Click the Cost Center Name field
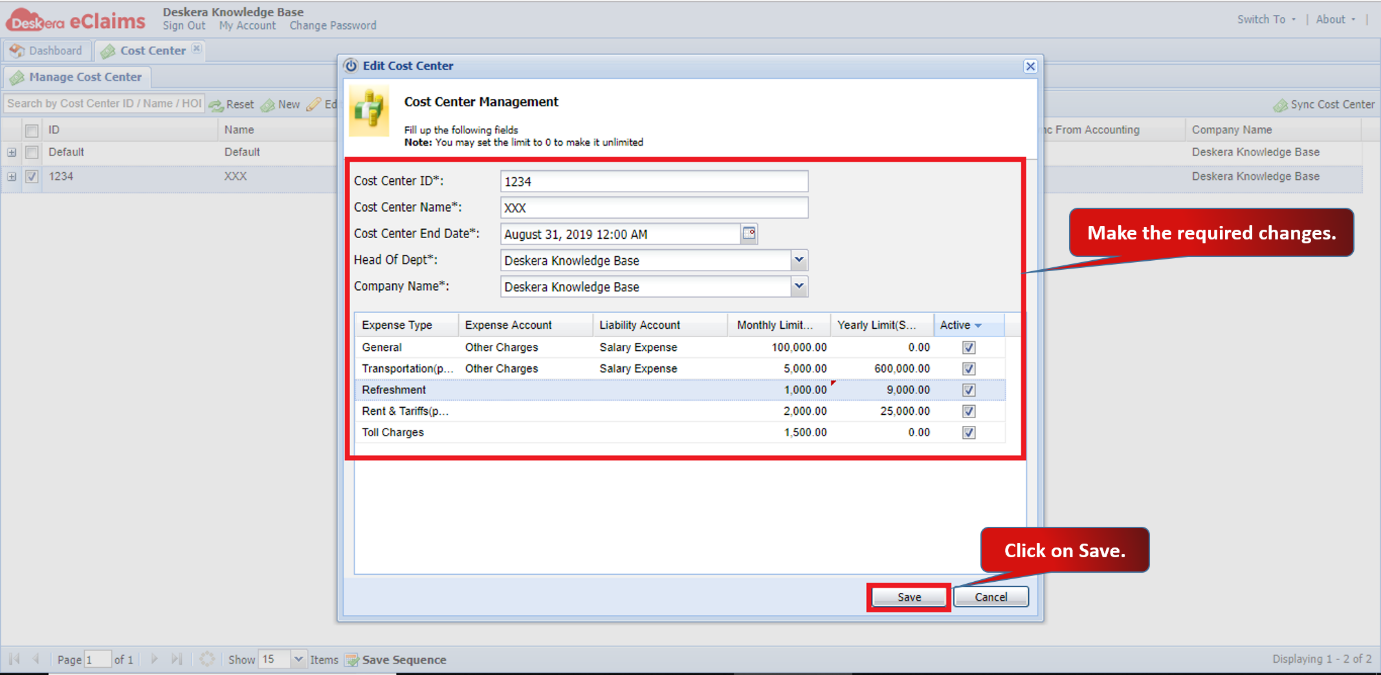 654,208
